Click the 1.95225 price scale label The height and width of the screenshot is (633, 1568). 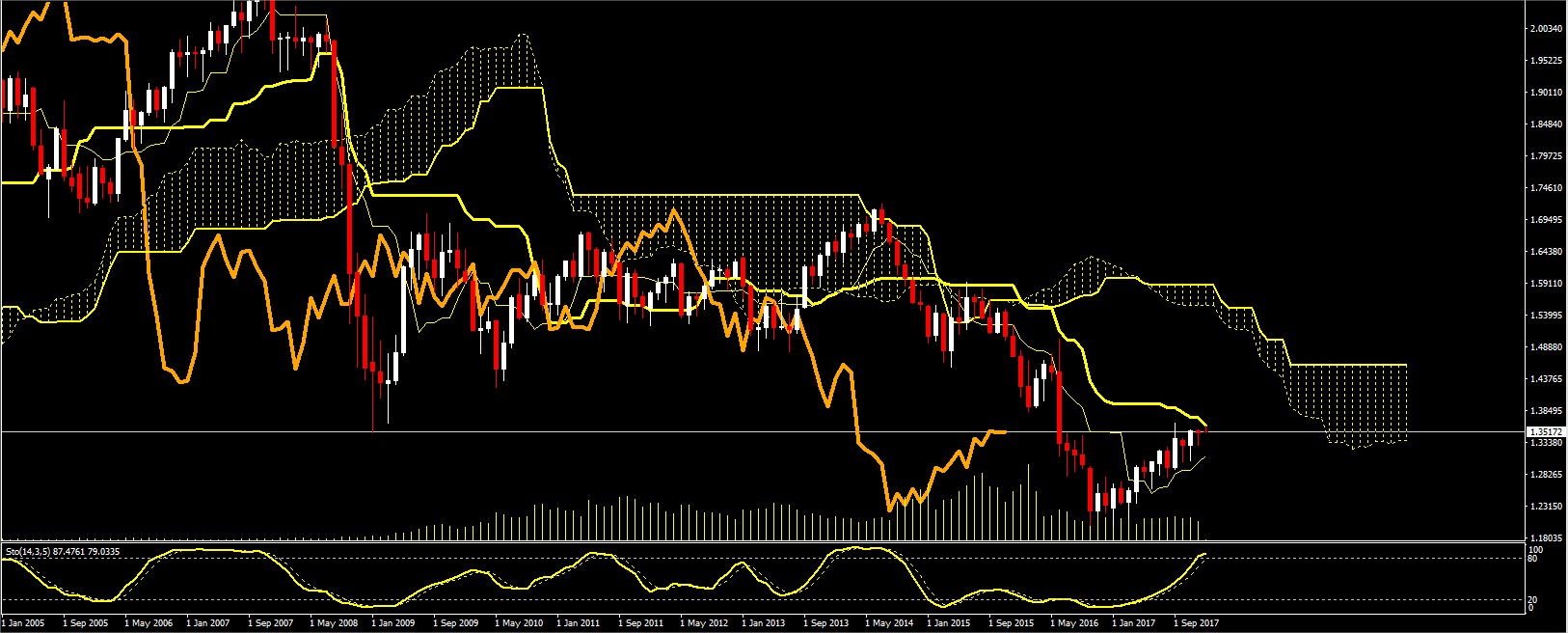pyautogui.click(x=1545, y=61)
